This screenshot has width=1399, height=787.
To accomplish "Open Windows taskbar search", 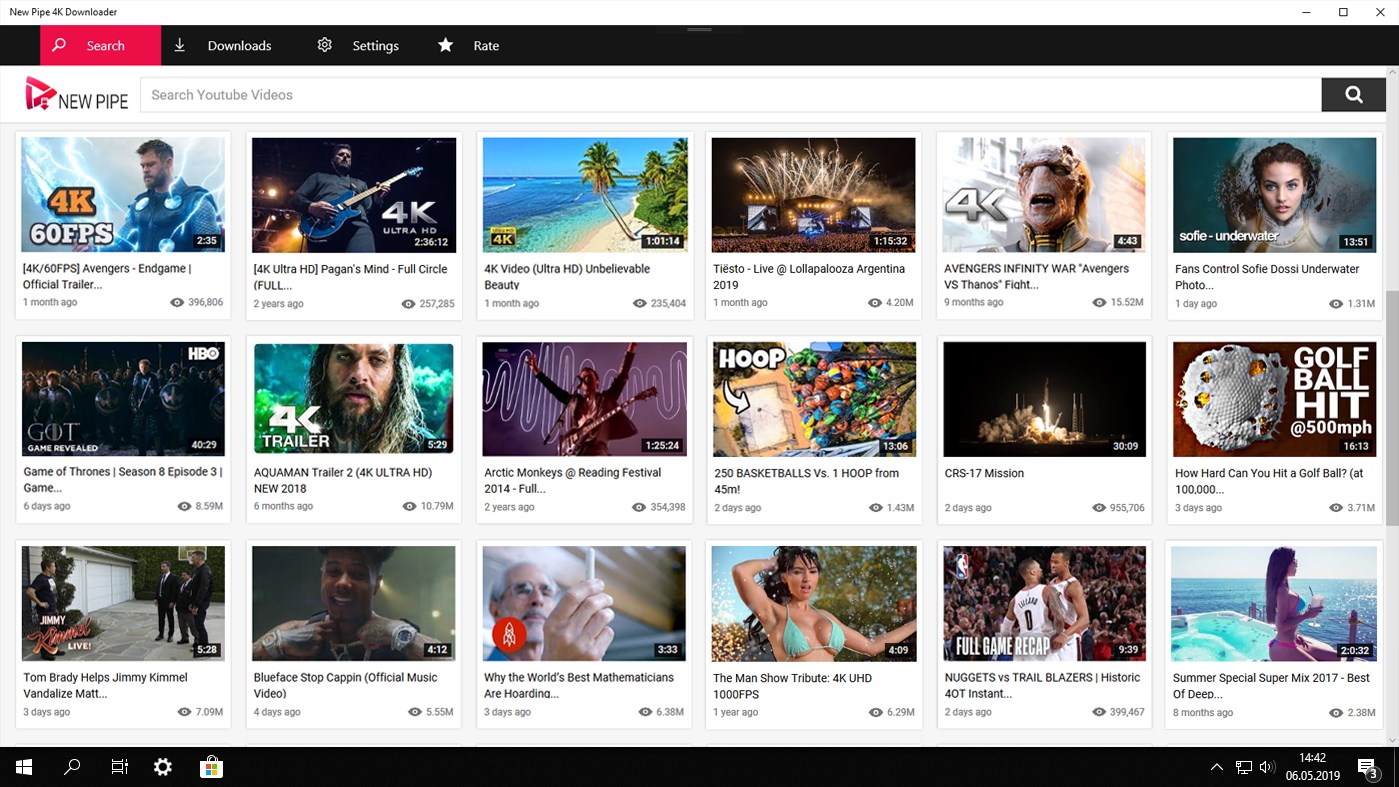I will click(72, 767).
